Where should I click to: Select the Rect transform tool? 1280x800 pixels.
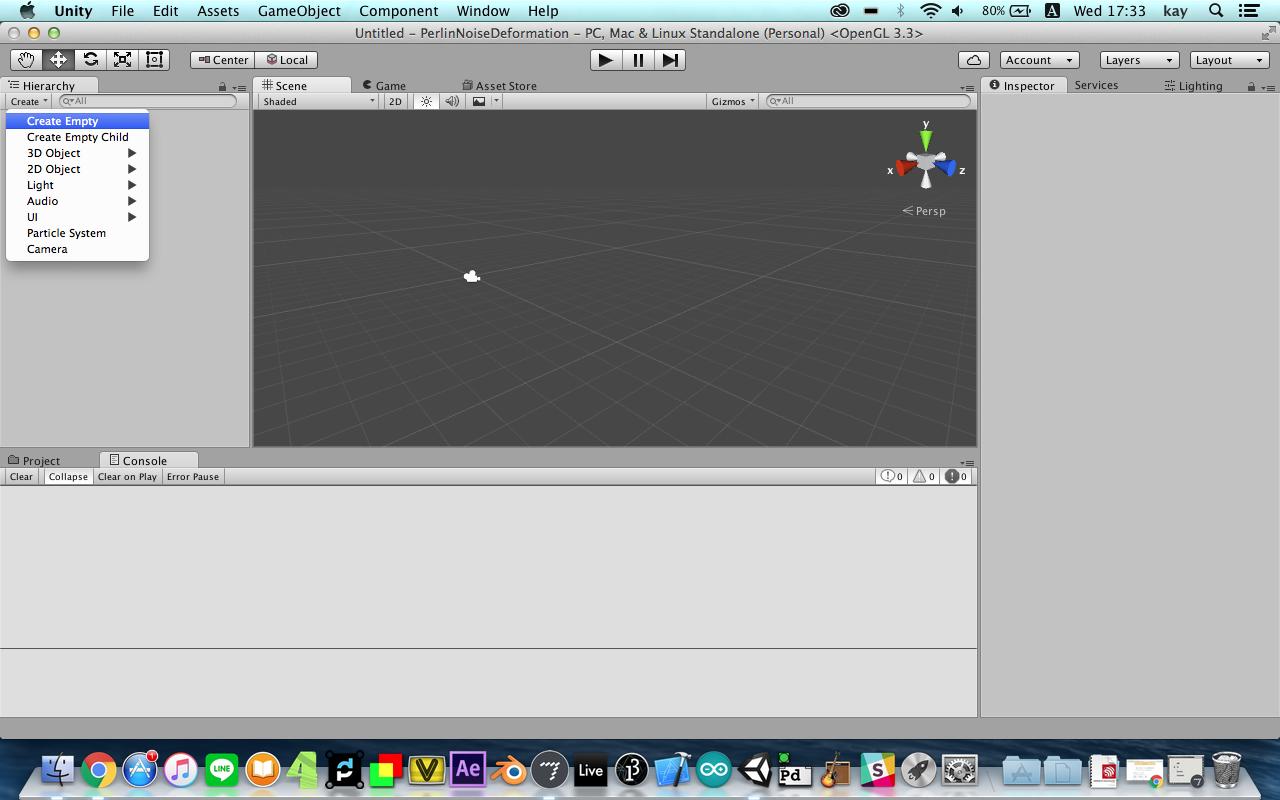154,60
